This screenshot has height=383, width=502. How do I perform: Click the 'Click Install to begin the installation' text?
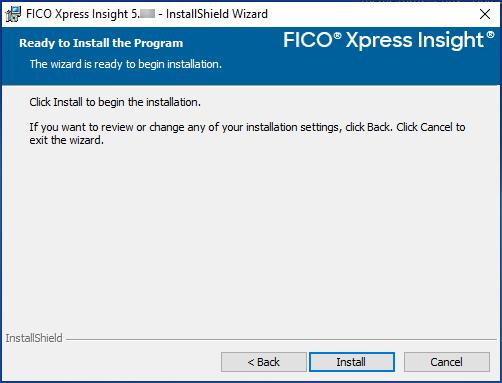(115, 102)
